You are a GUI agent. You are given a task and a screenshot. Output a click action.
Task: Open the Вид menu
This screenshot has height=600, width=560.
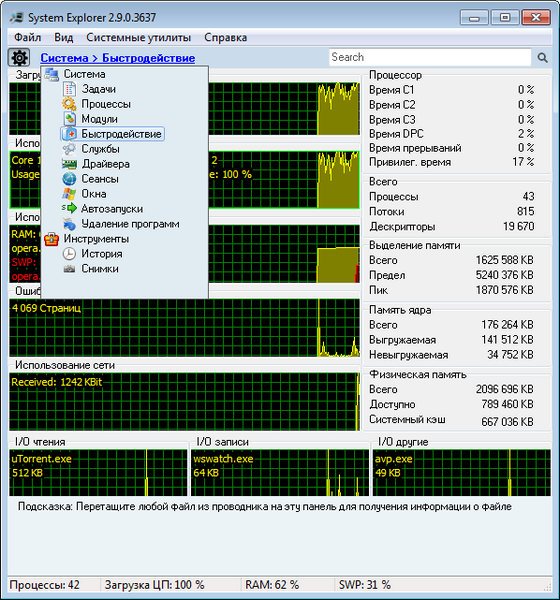tap(64, 38)
